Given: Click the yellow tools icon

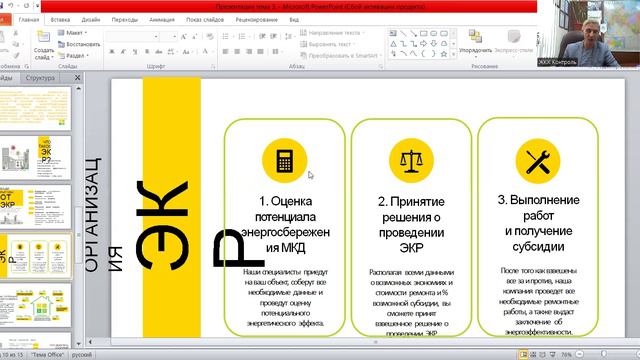Looking at the screenshot, I should click(538, 161).
